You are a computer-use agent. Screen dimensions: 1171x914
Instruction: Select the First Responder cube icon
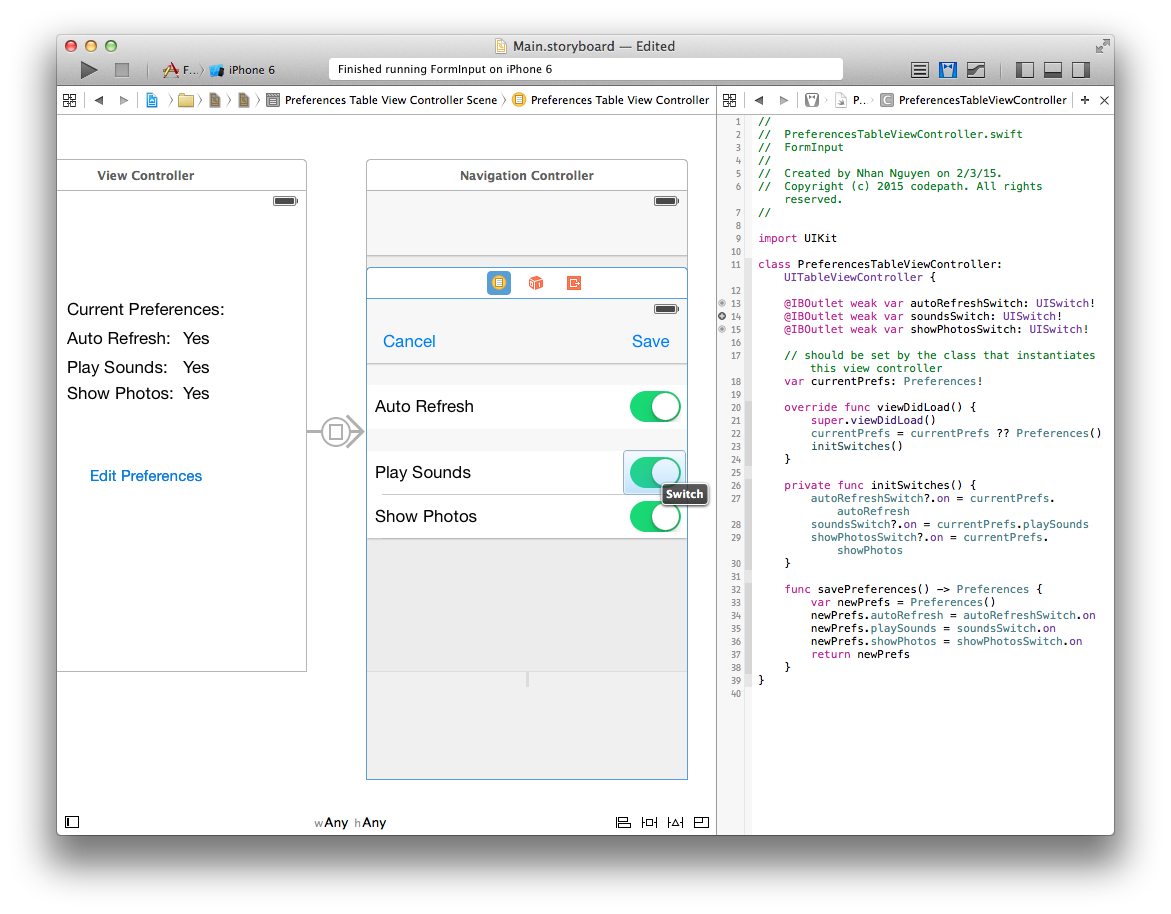[x=535, y=283]
